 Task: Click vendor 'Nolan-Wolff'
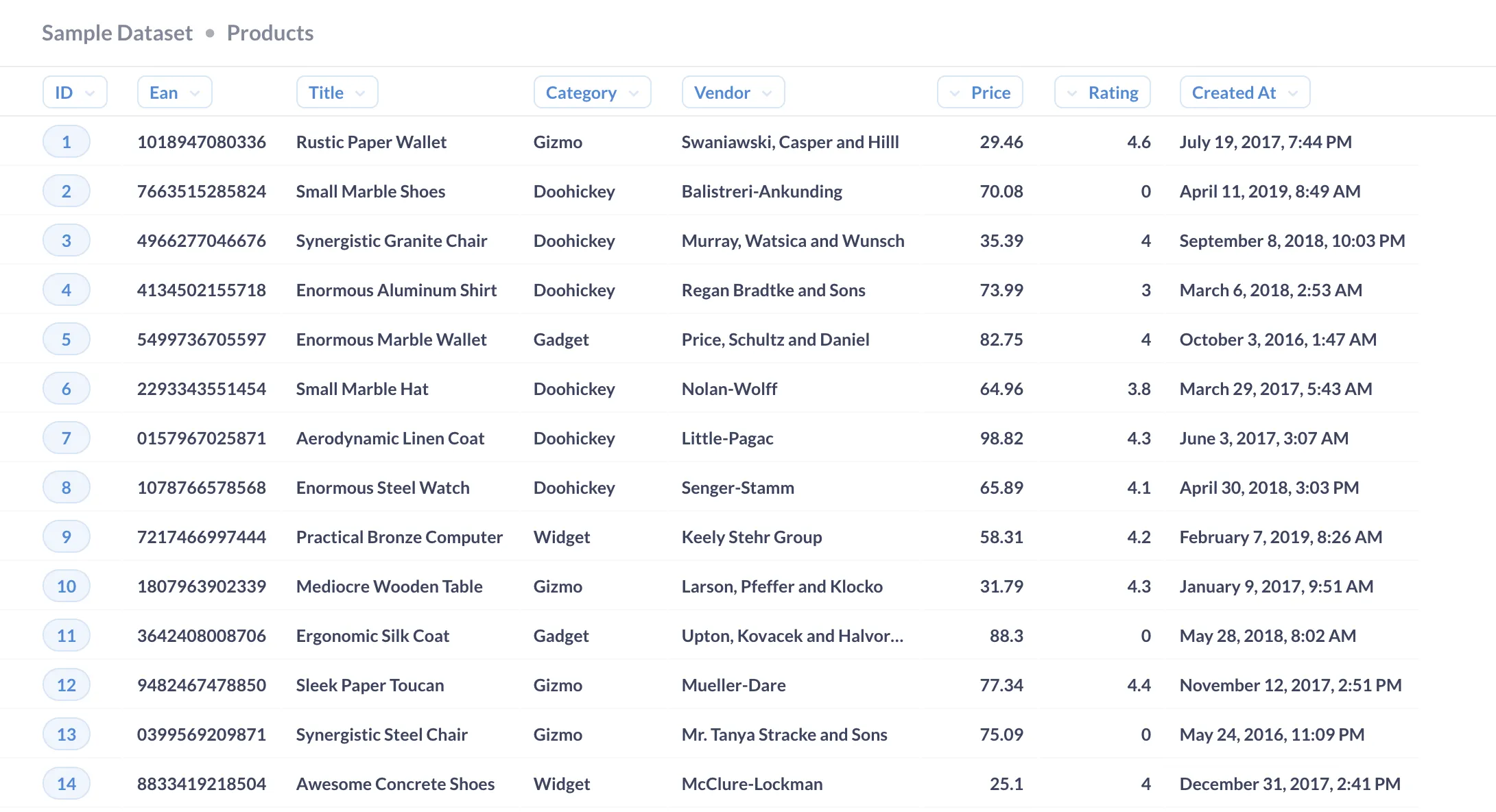pos(729,389)
